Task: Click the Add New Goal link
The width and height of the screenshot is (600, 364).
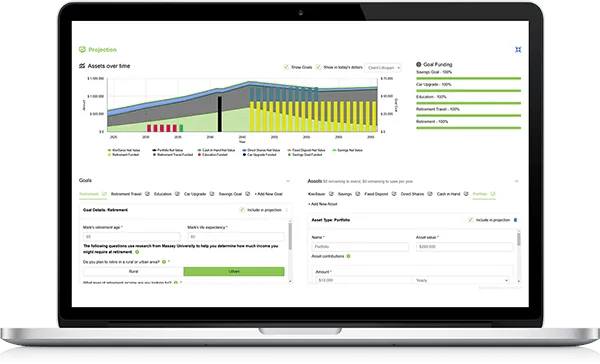Action: [x=269, y=194]
